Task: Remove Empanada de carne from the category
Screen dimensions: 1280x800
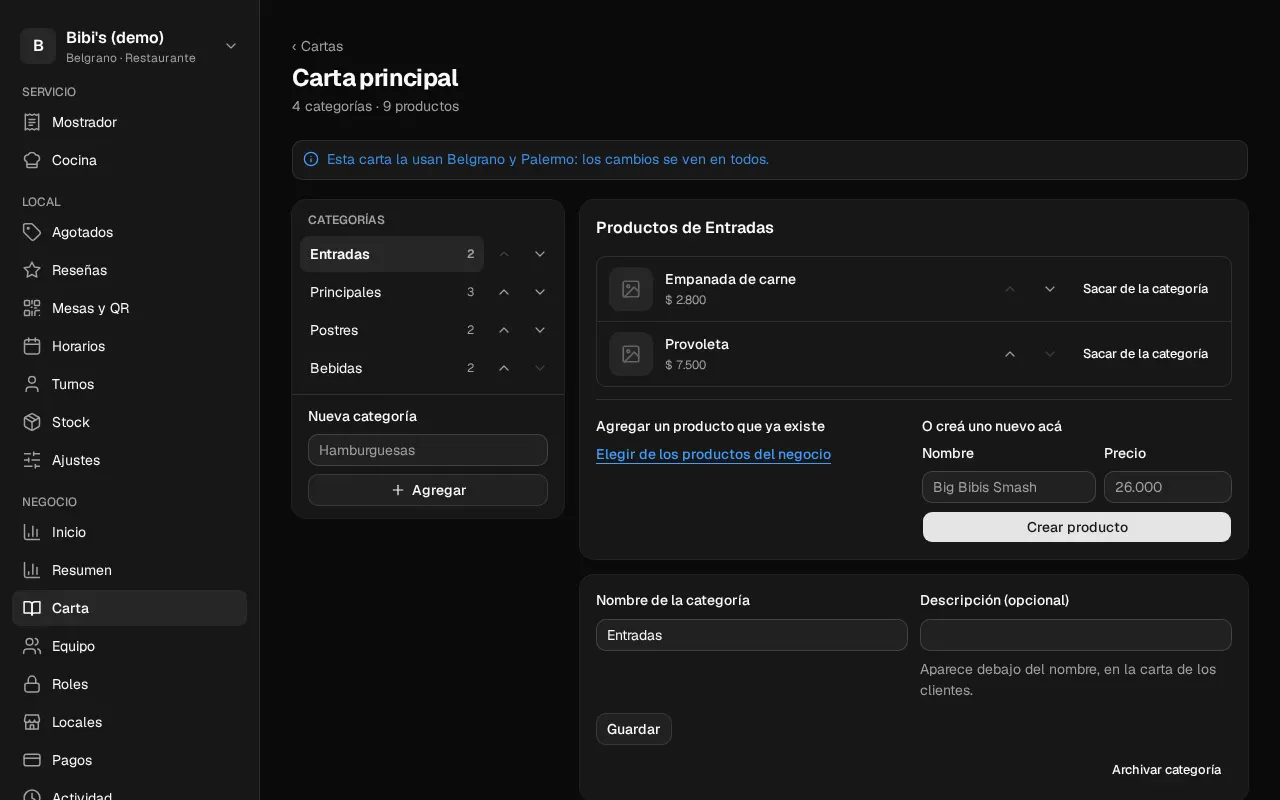Action: coord(1145,289)
